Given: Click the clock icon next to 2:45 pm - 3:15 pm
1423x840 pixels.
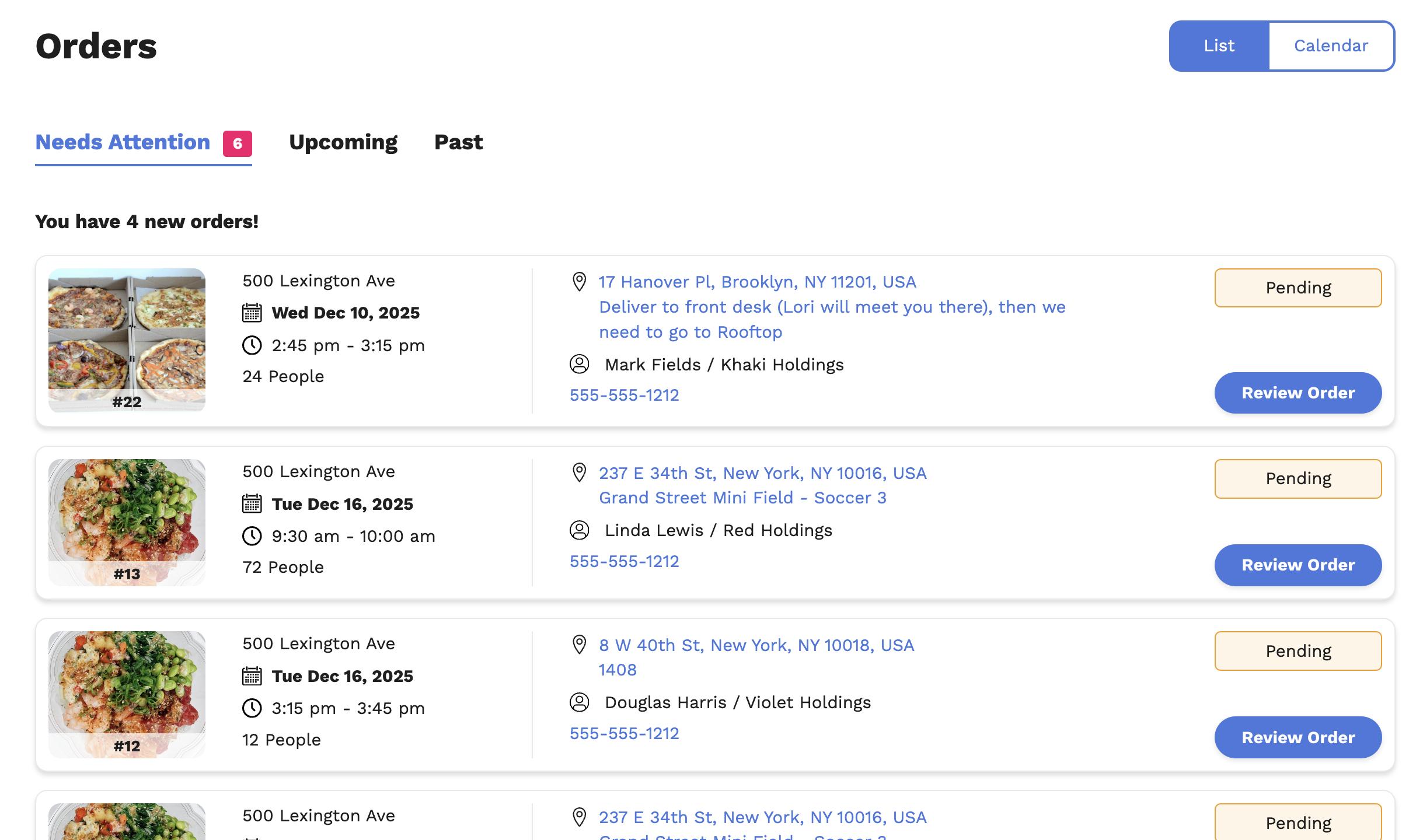Looking at the screenshot, I should point(252,345).
